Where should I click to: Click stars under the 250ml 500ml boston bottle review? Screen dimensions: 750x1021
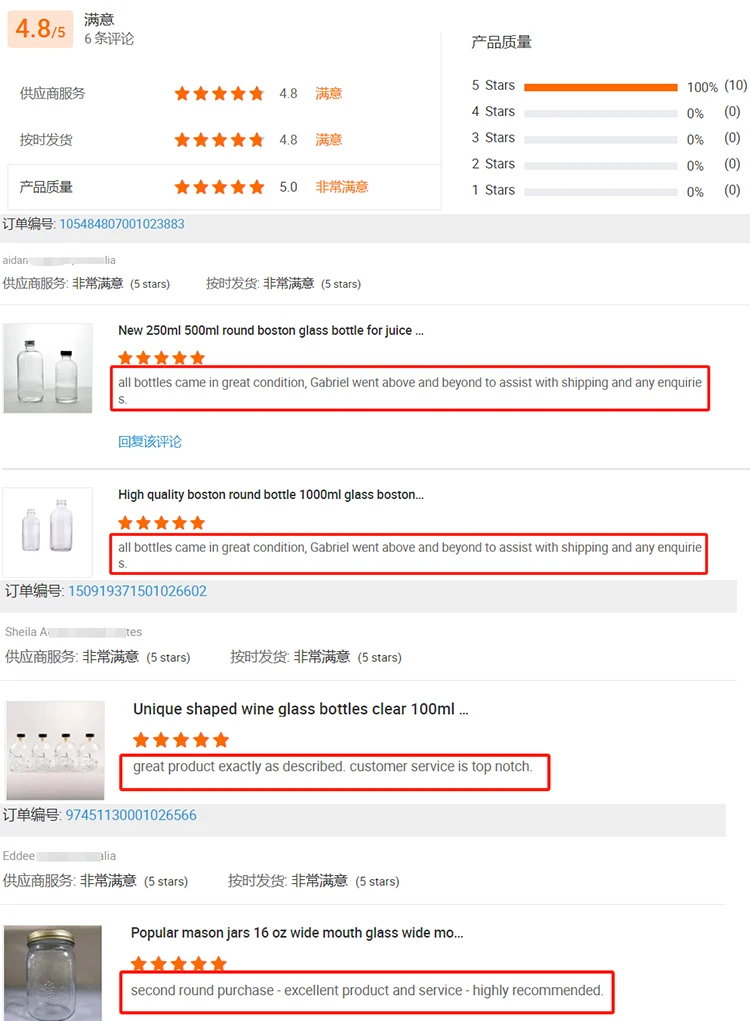click(161, 358)
